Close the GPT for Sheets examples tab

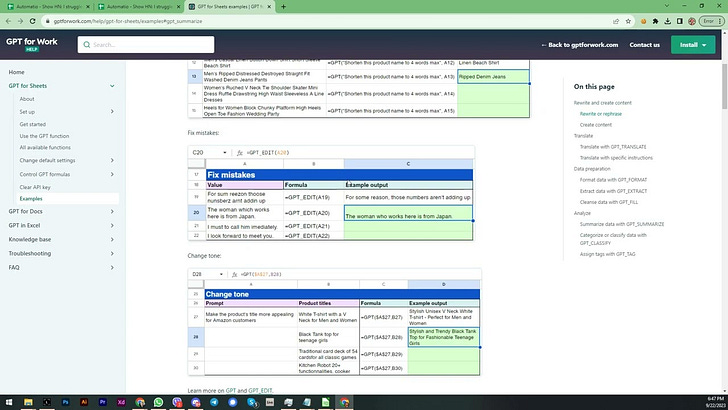tap(269, 7)
